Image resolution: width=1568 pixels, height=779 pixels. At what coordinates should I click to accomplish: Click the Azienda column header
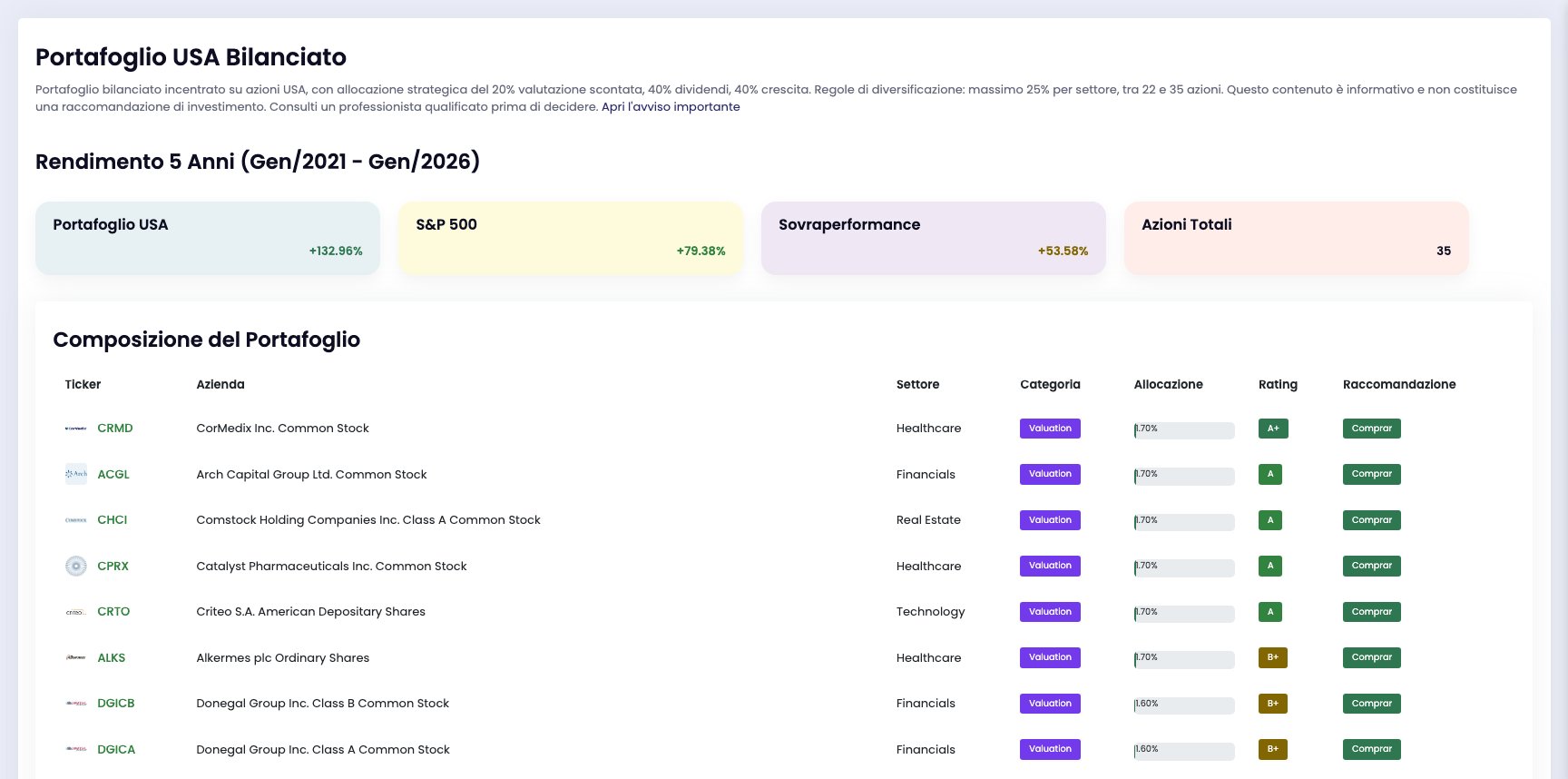click(x=220, y=385)
